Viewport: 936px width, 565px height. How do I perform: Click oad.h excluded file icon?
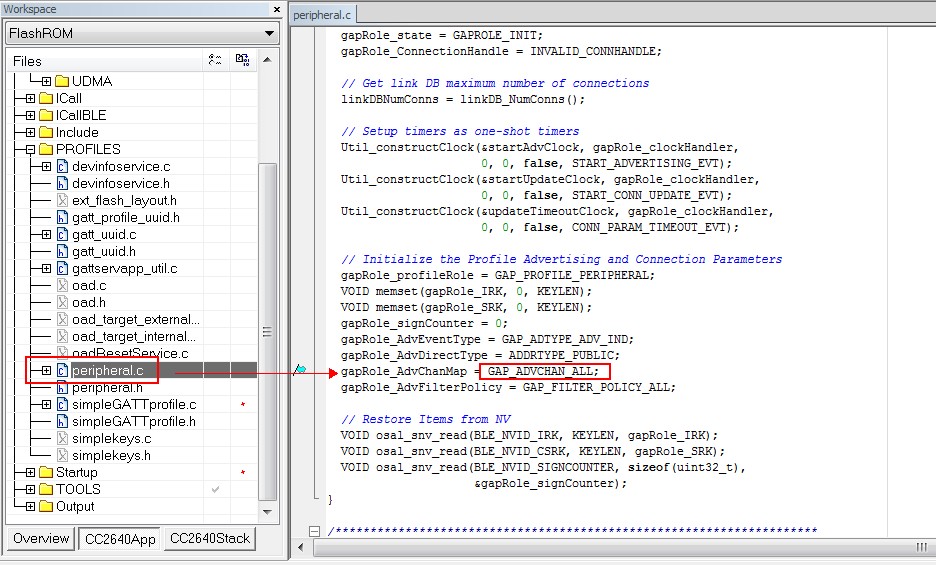[x=62, y=303]
